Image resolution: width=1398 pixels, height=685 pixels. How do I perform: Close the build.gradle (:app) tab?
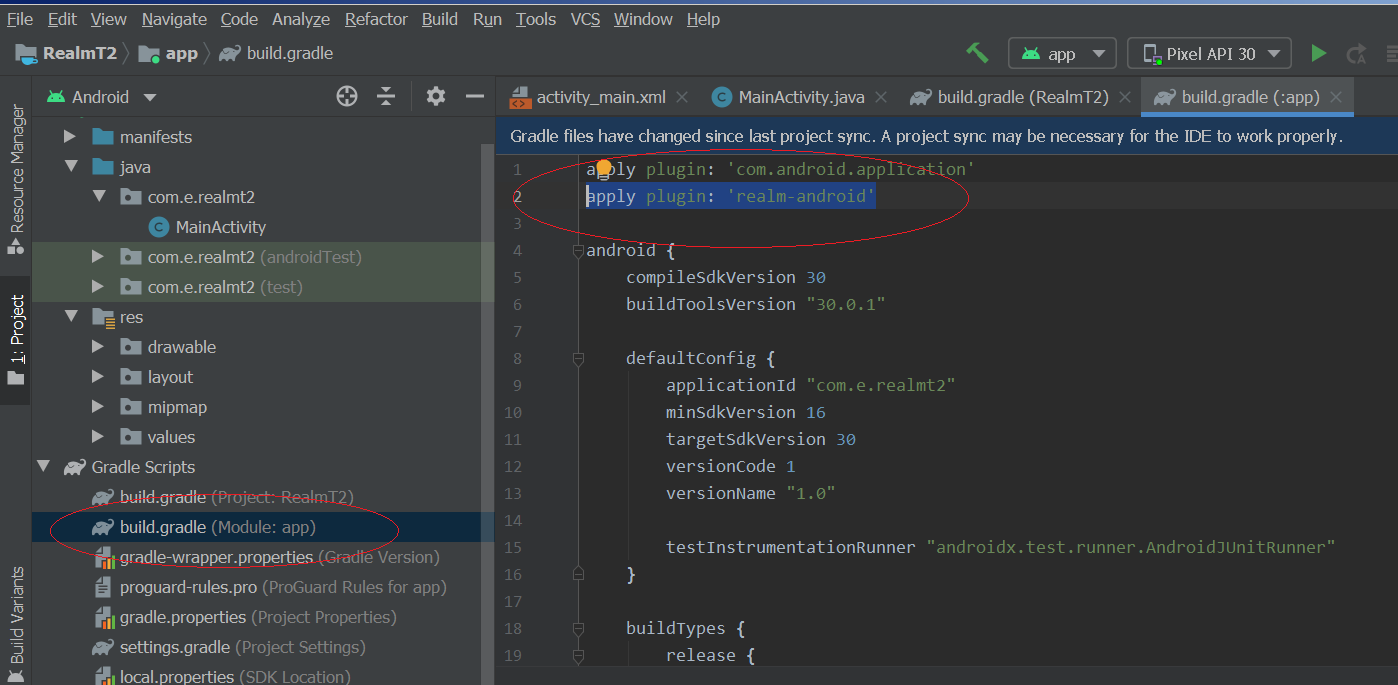(x=1336, y=97)
